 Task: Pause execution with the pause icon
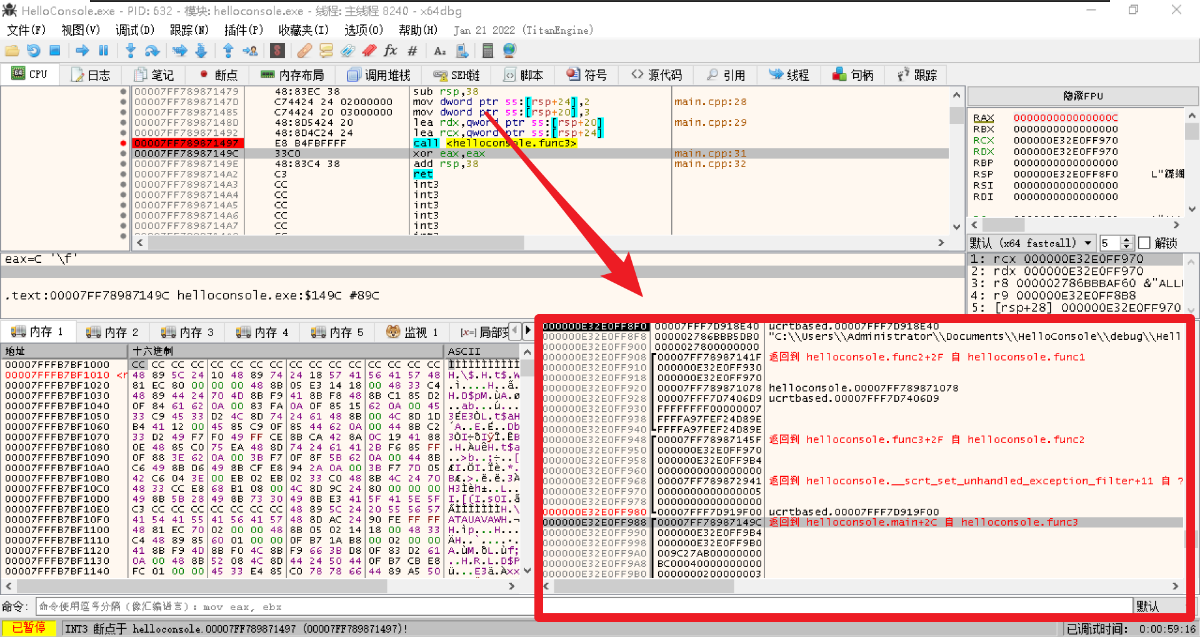click(103, 50)
